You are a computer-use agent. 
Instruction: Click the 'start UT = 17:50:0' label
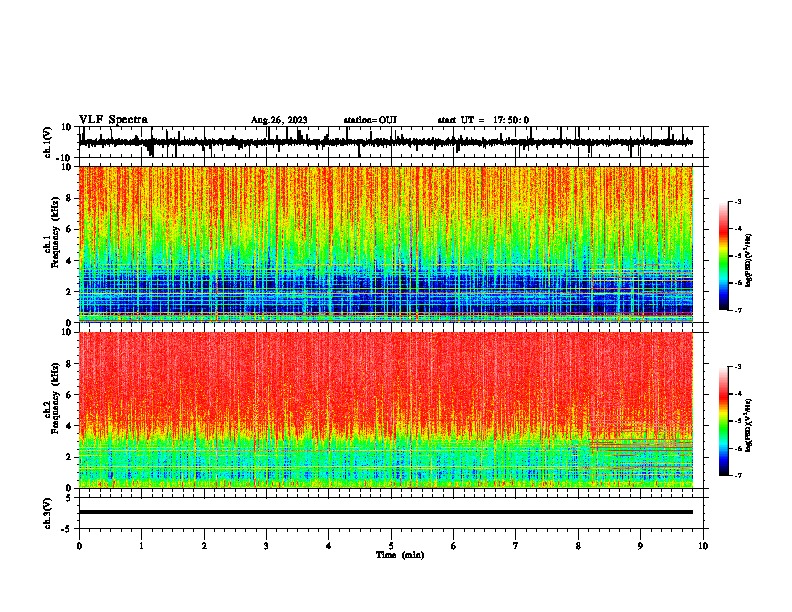(x=483, y=120)
